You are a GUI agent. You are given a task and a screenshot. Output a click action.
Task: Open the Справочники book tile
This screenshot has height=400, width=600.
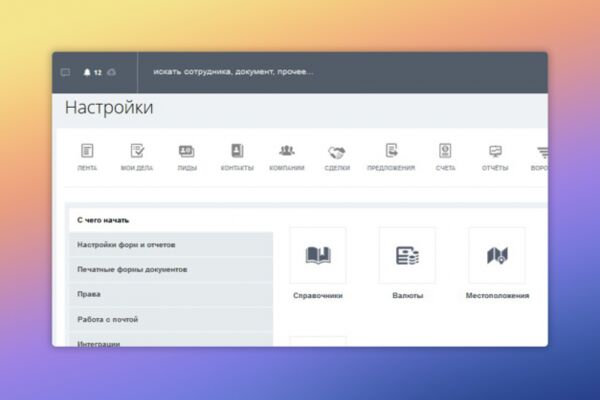pyautogui.click(x=318, y=255)
